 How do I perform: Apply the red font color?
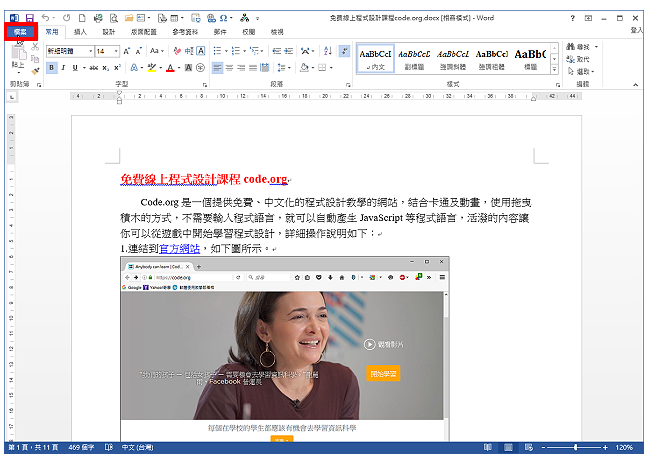click(170, 67)
